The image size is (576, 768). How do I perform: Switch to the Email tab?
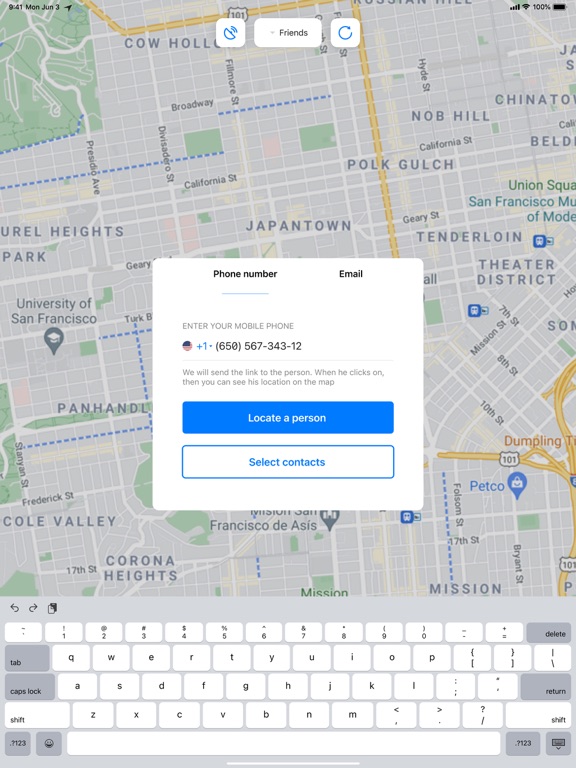[351, 274]
